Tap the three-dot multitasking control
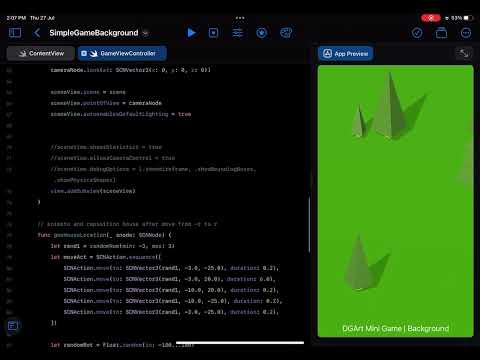 (x=240, y=18)
